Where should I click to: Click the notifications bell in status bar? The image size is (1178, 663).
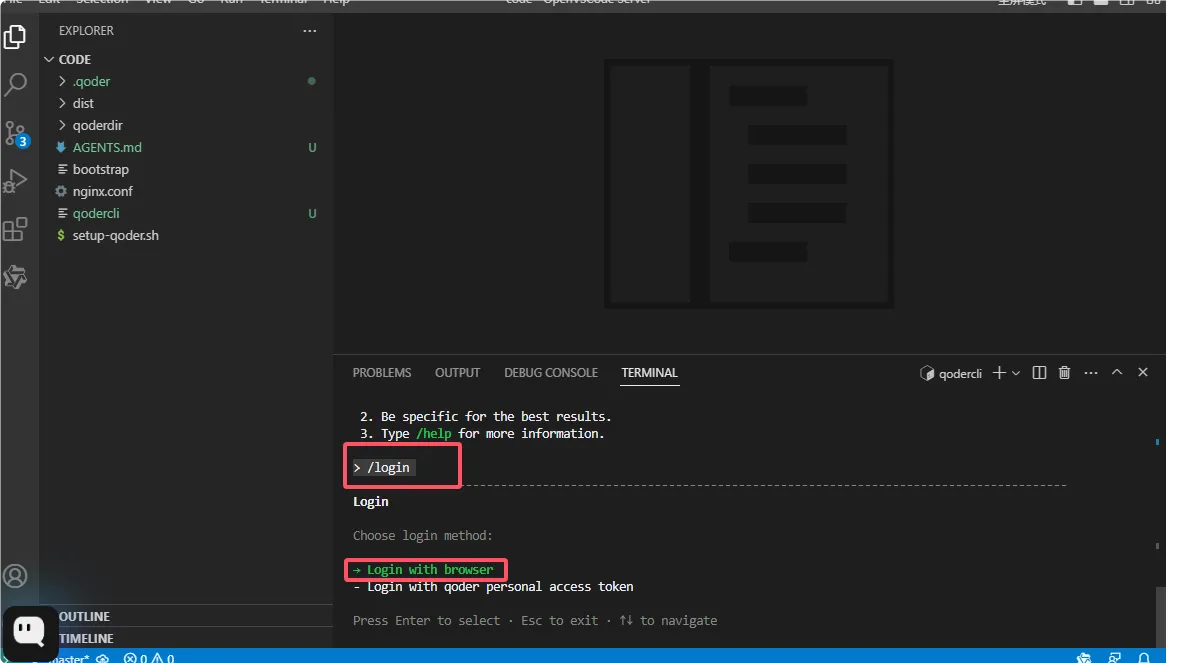(x=1143, y=658)
